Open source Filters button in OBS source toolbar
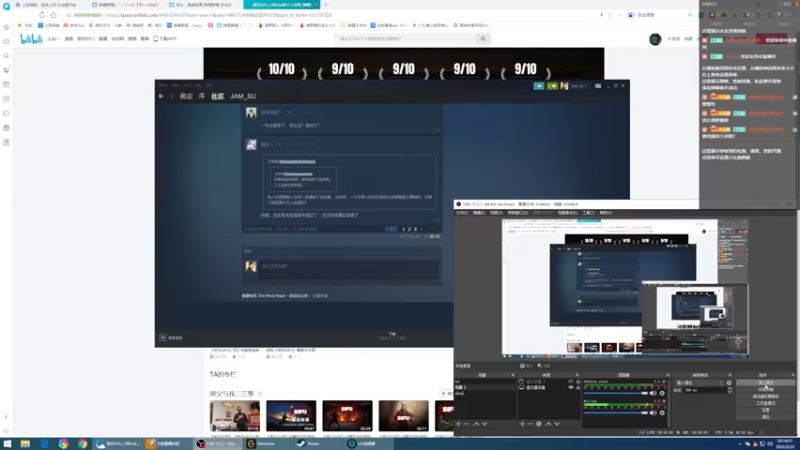800x450 pixels. point(544,366)
